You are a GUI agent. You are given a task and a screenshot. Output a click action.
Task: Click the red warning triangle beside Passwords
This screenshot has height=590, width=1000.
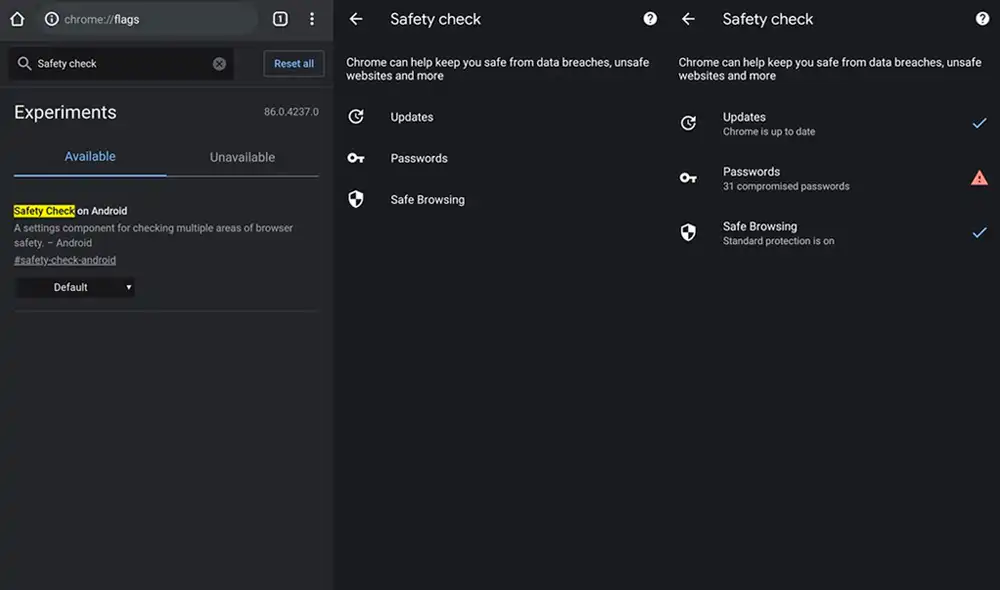[x=979, y=178]
